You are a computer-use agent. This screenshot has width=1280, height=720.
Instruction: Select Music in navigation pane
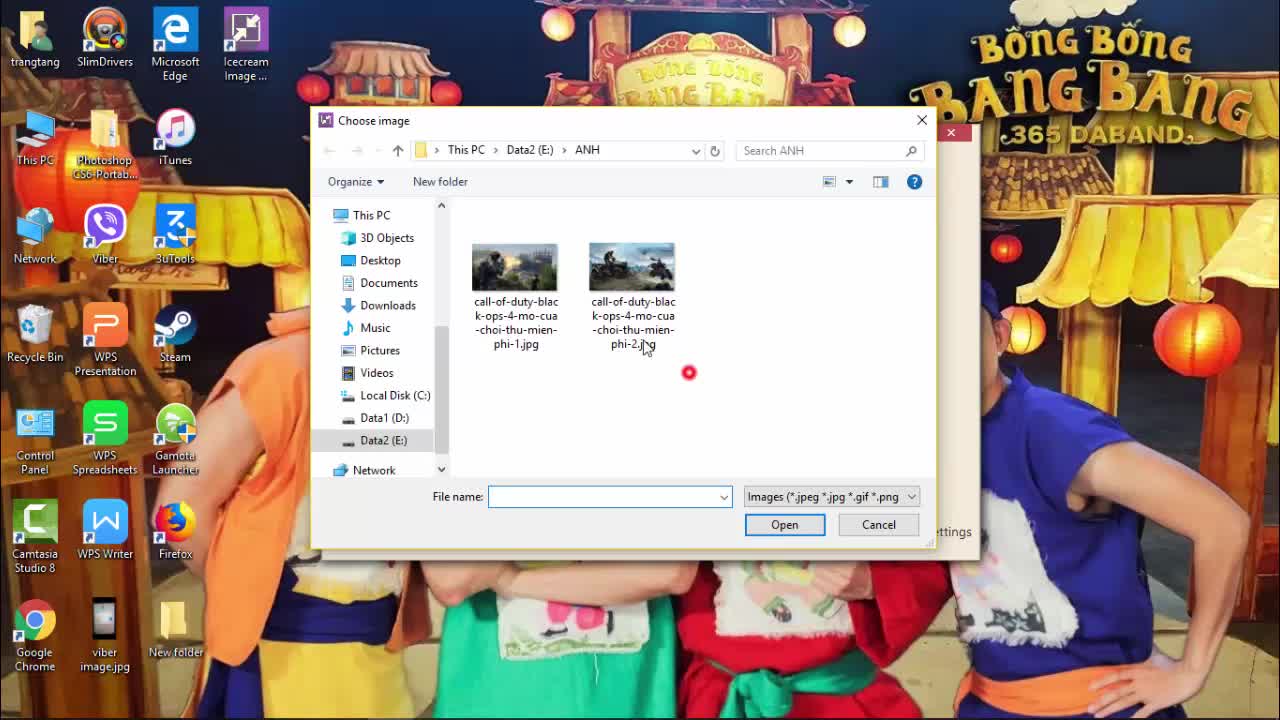pos(375,328)
